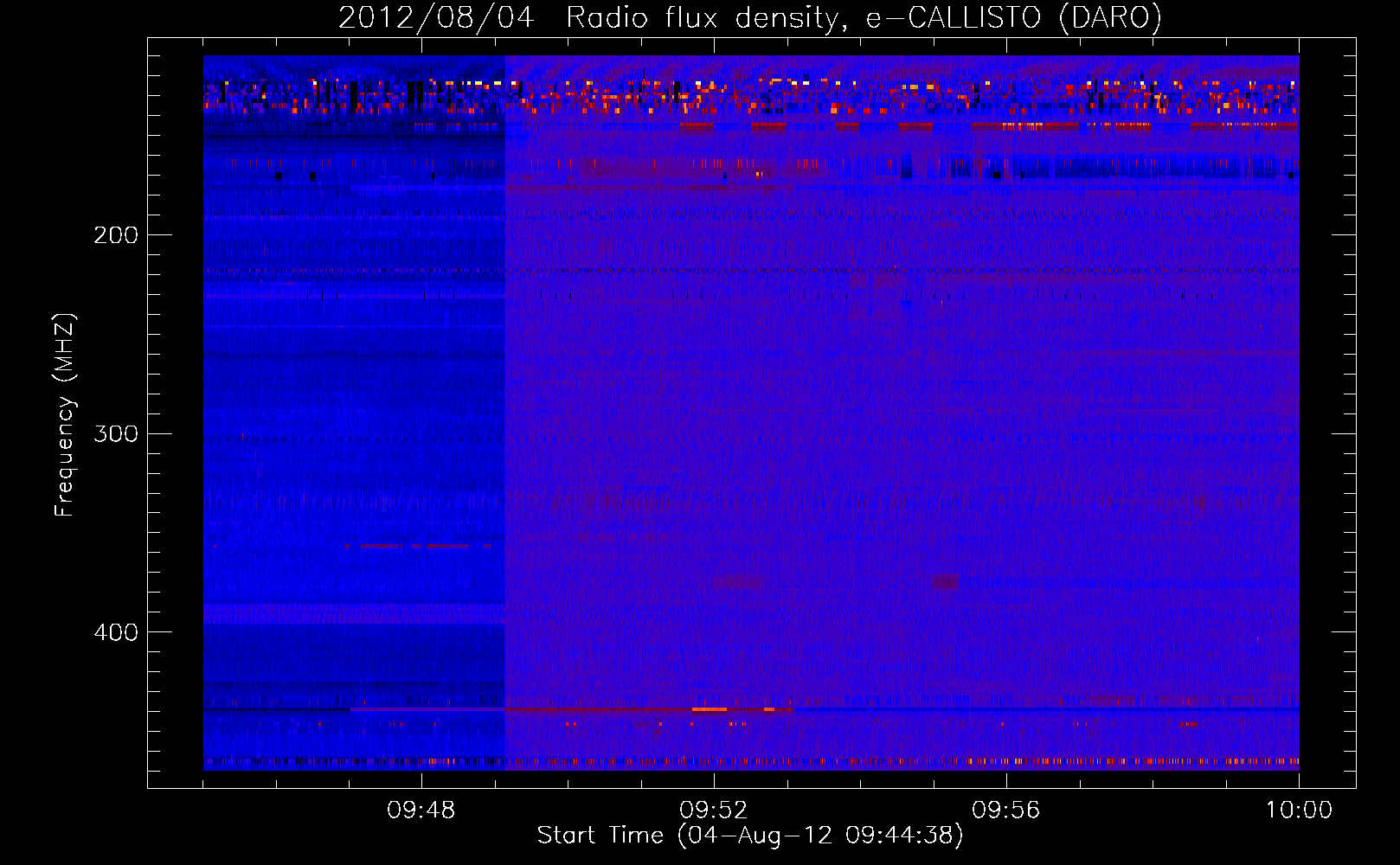Click the '09:48' time tick label
The image size is (1400, 865).
(421, 811)
